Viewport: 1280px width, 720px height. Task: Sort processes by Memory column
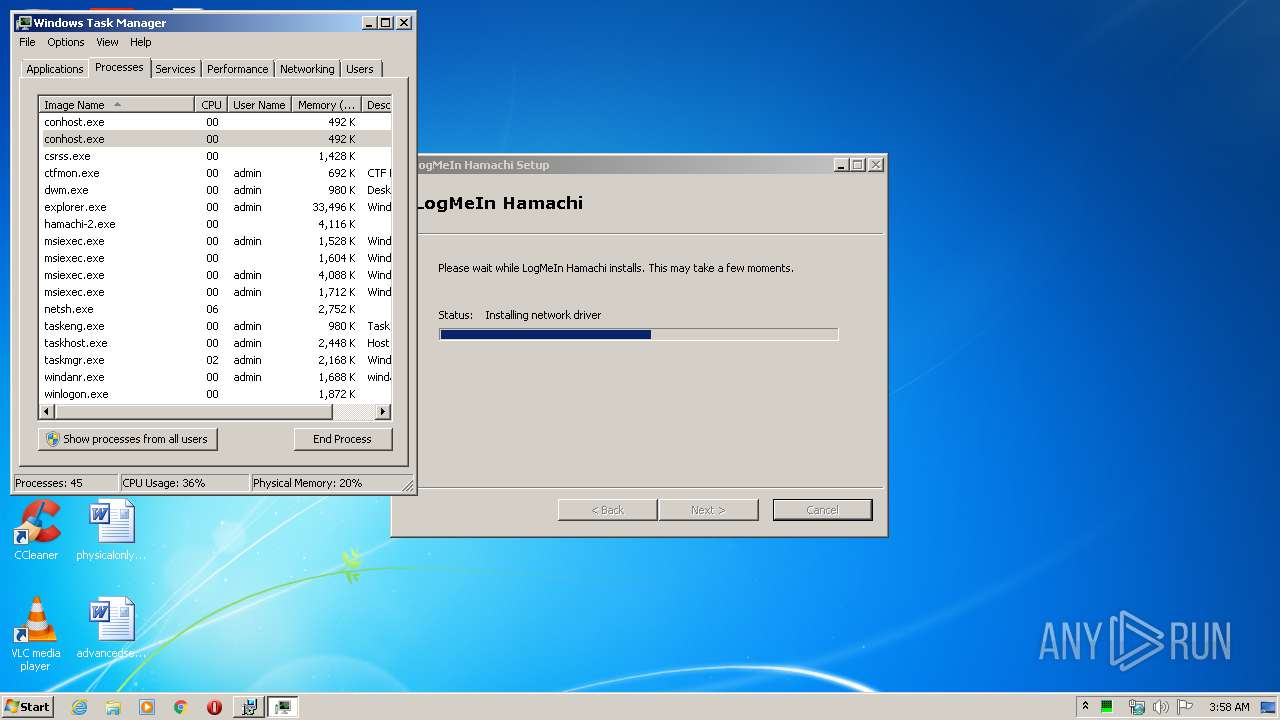pyautogui.click(x=326, y=104)
